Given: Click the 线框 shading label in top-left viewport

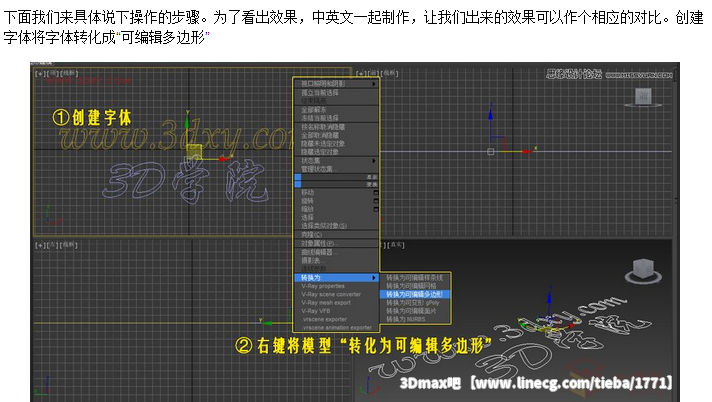Looking at the screenshot, I should pos(69,74).
